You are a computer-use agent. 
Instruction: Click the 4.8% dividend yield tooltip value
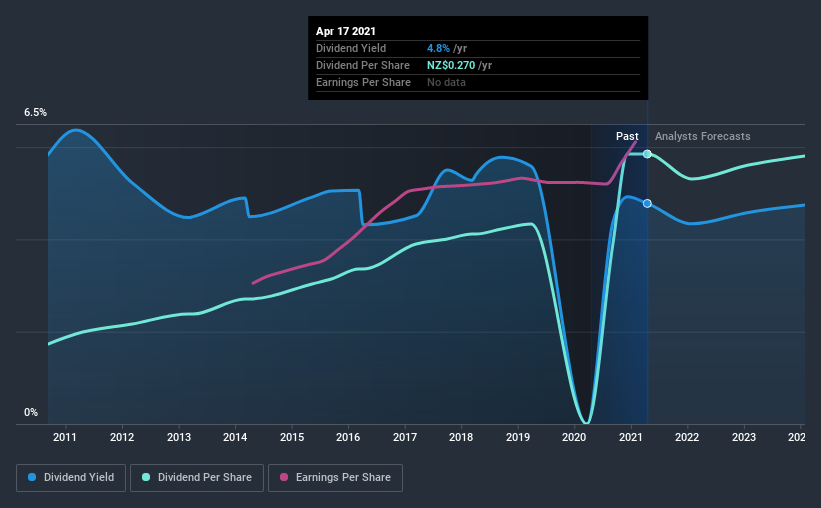point(438,48)
